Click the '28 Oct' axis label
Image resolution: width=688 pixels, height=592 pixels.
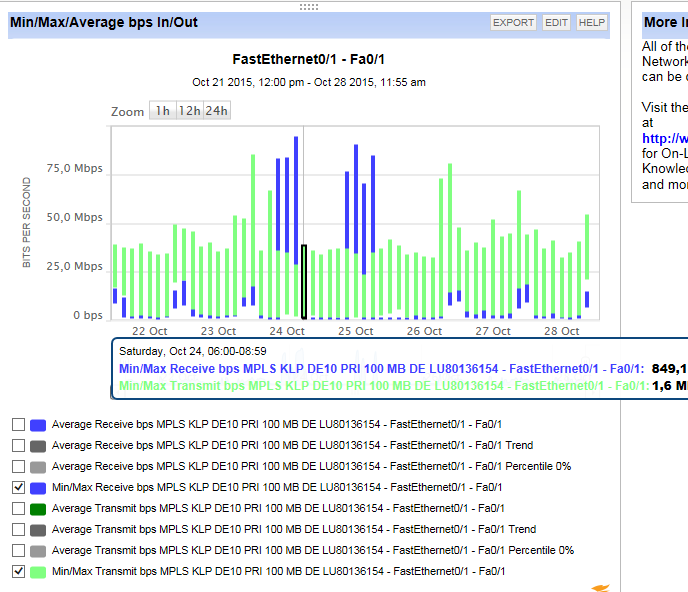[562, 331]
